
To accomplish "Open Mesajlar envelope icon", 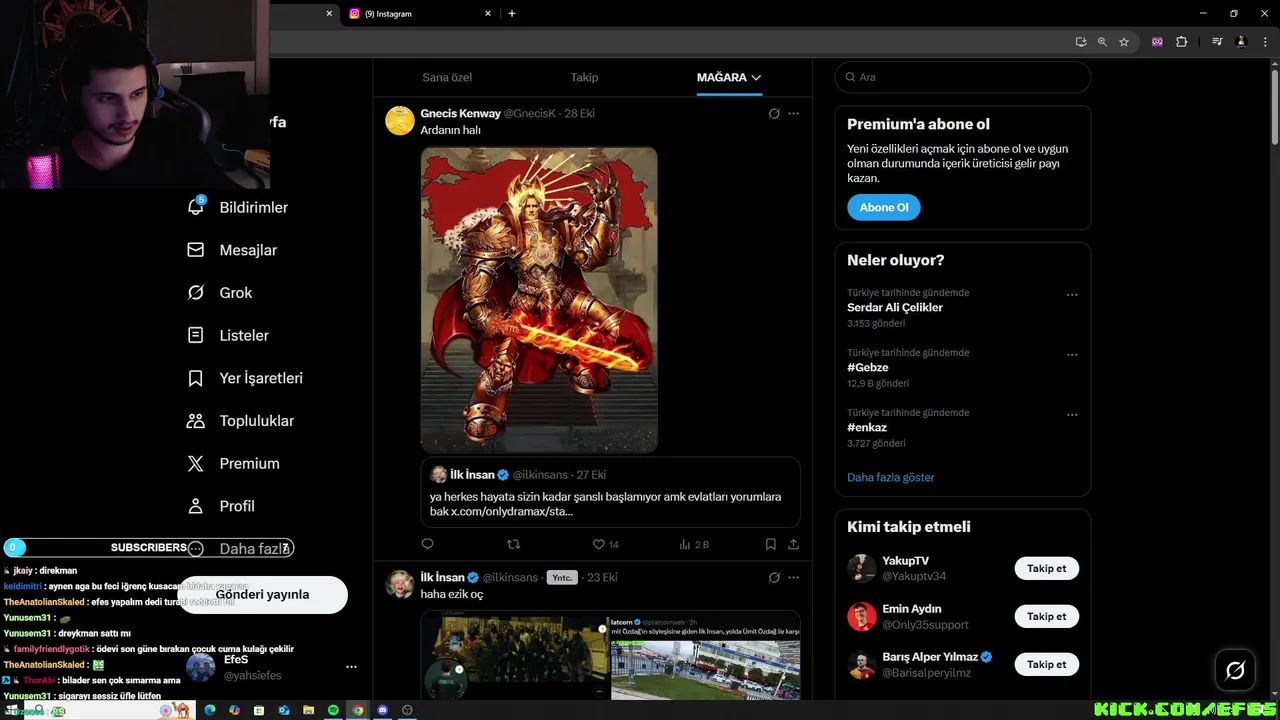I will [x=196, y=250].
